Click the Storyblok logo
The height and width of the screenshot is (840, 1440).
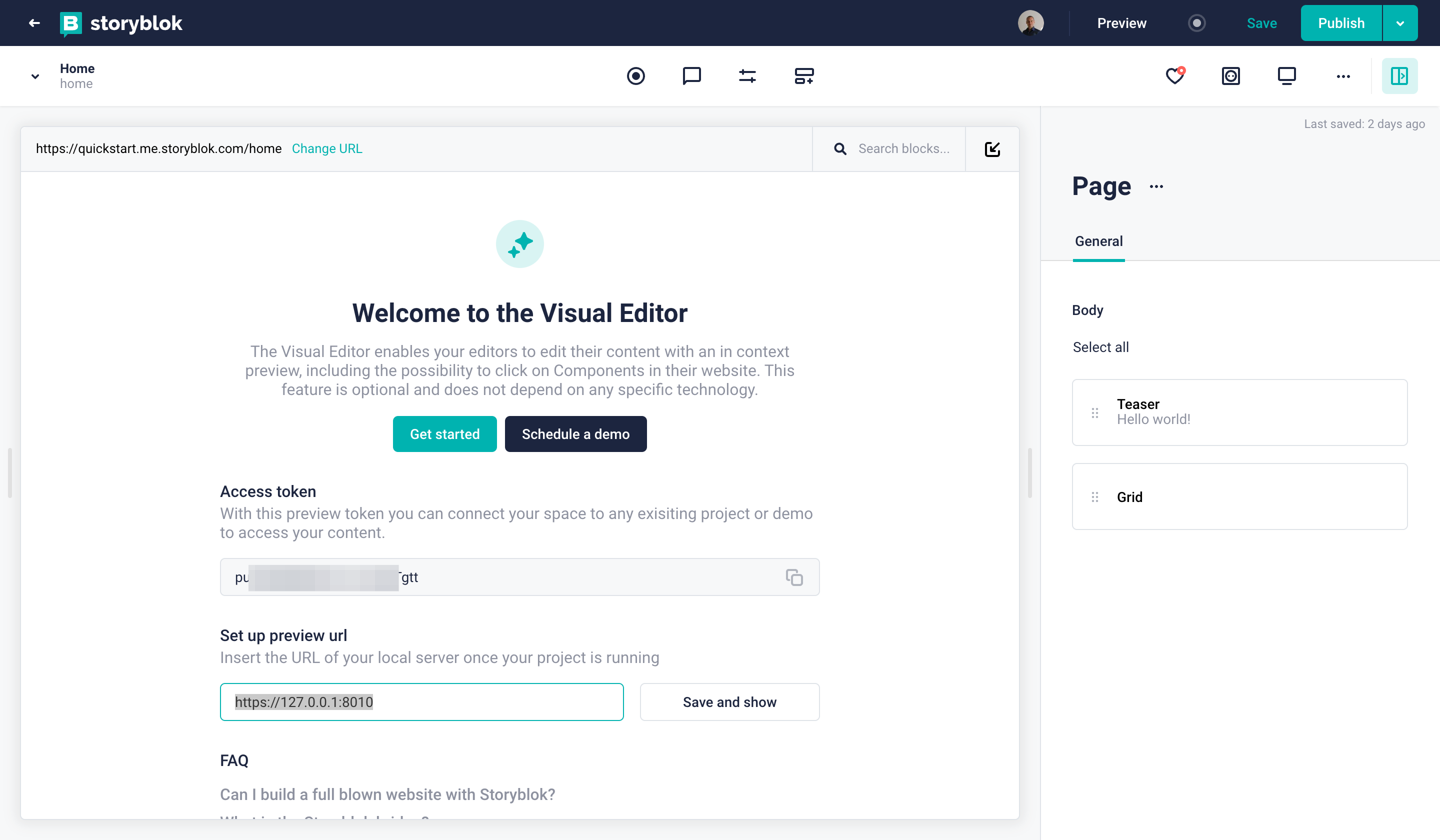tap(121, 23)
